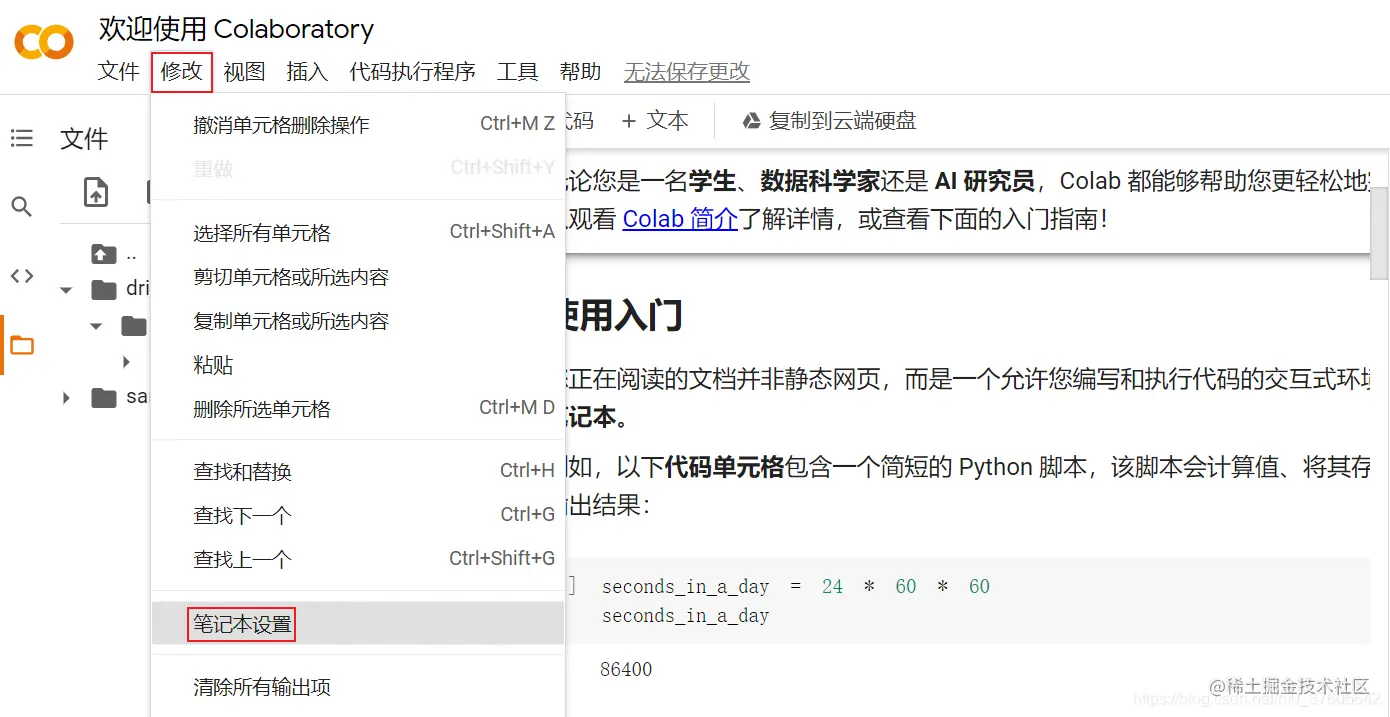1390x717 pixels.
Task: Open the 工具 menu
Action: [x=518, y=72]
